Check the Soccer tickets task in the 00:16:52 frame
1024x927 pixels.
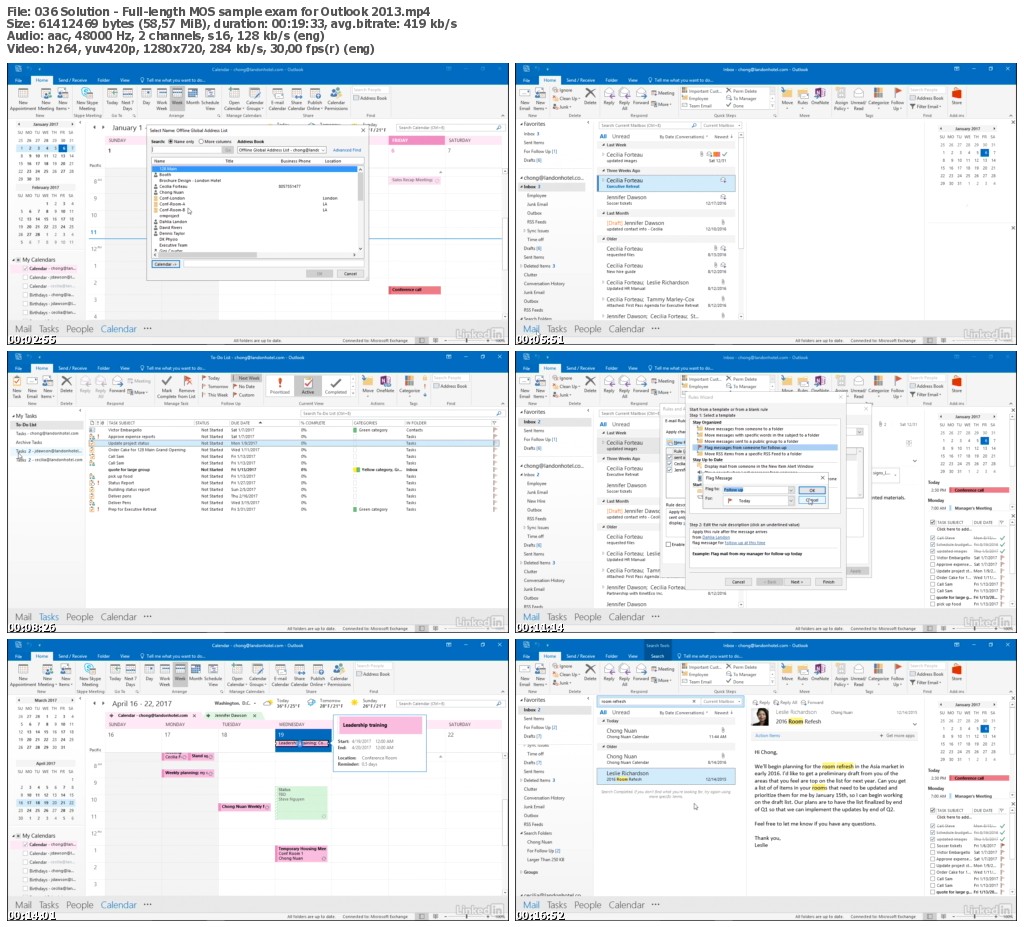[x=933, y=845]
